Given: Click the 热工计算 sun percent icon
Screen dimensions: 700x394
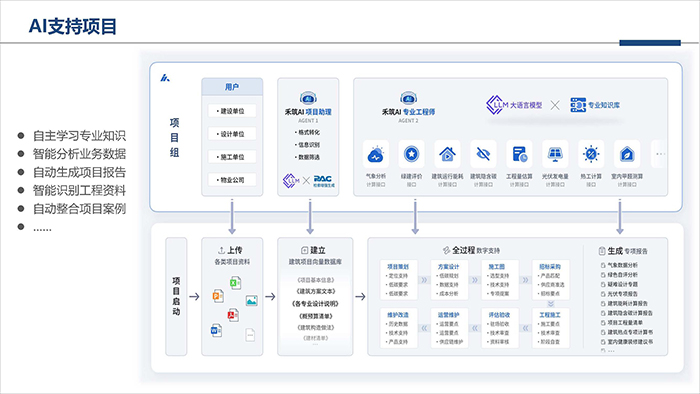Looking at the screenshot, I should click(591, 154).
